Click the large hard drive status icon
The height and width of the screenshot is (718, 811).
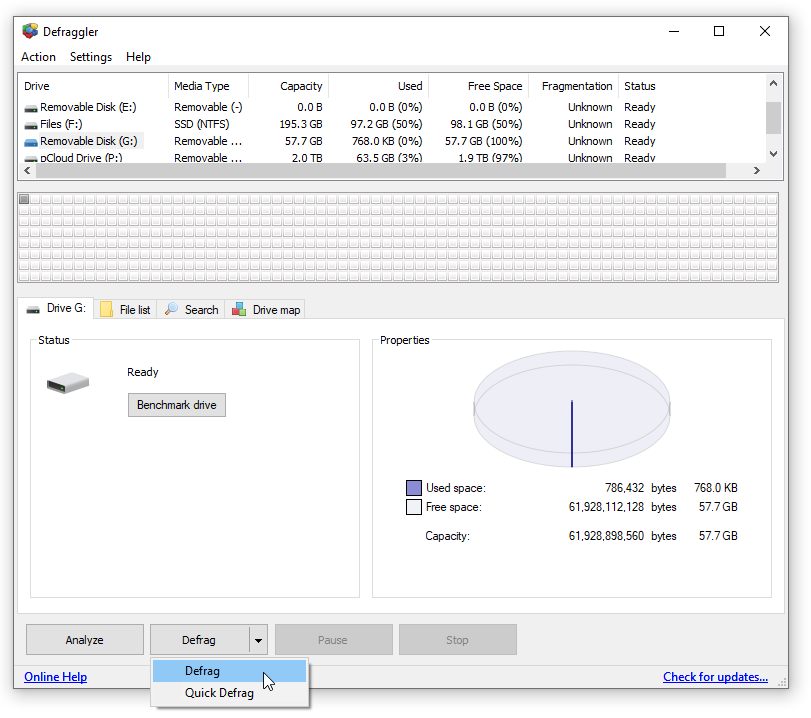(x=68, y=383)
